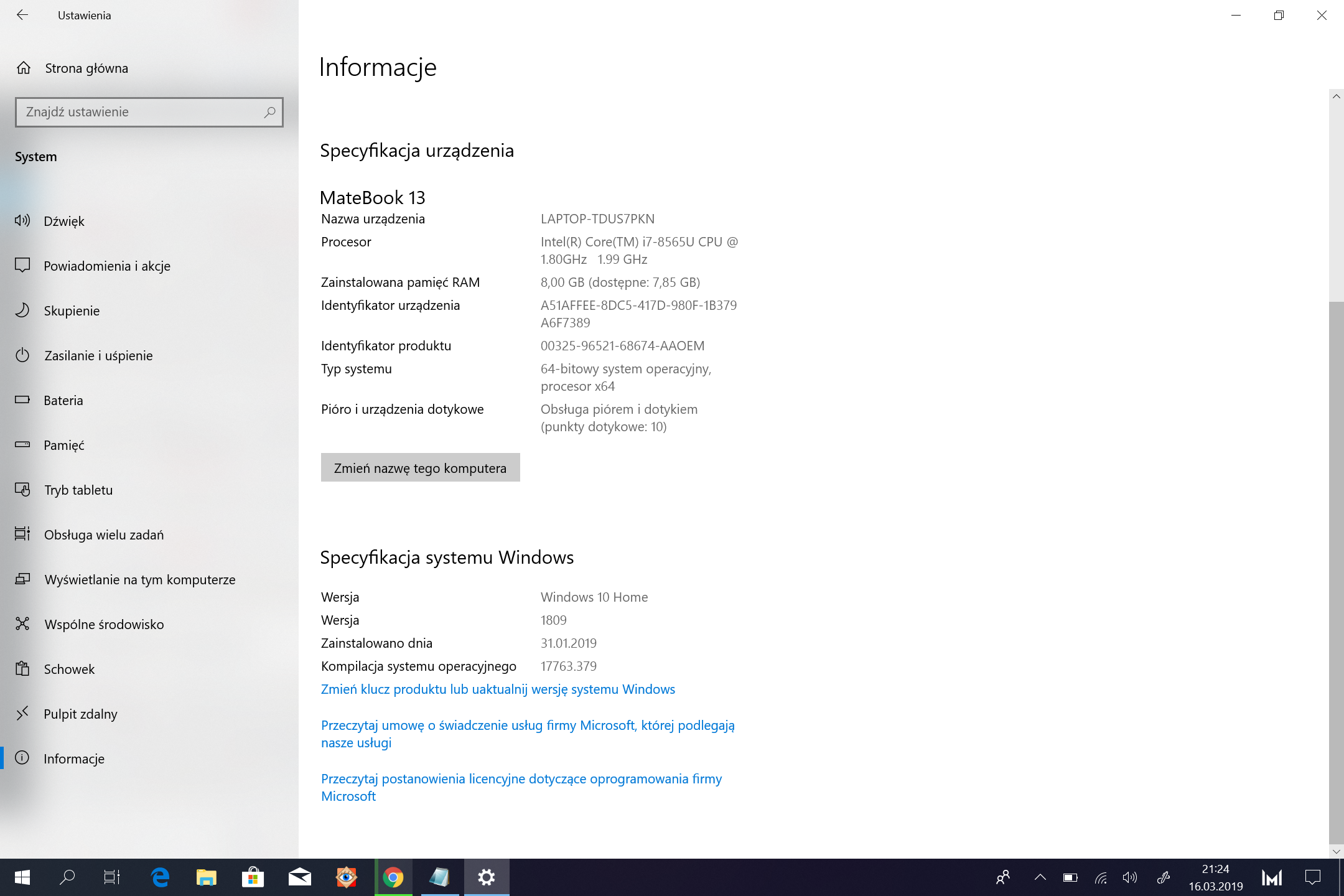The height and width of the screenshot is (896, 1344).
Task: Click product ID 00325-96521-68674-AAOEM text
Action: [x=622, y=346]
